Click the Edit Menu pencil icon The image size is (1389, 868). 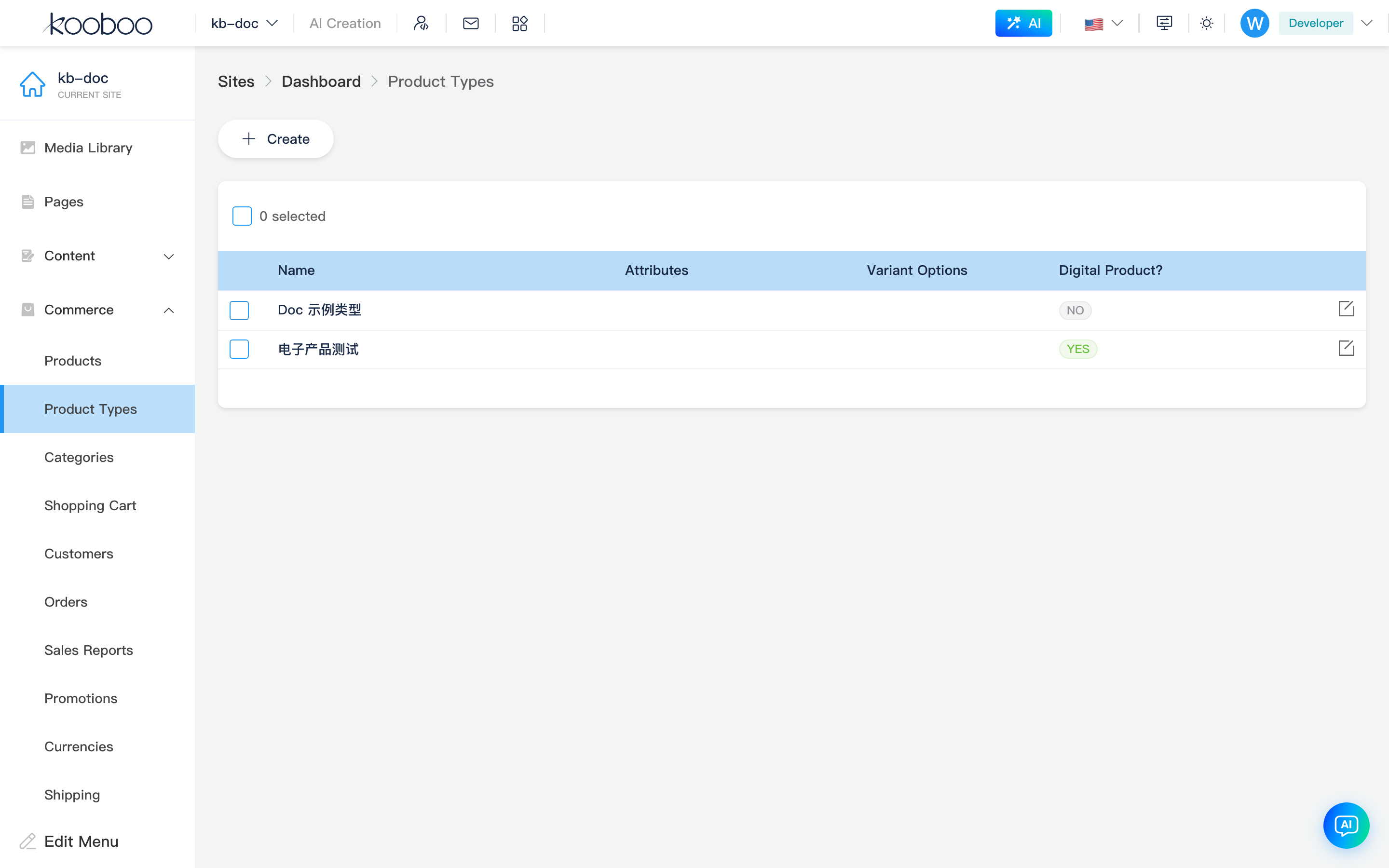27,841
